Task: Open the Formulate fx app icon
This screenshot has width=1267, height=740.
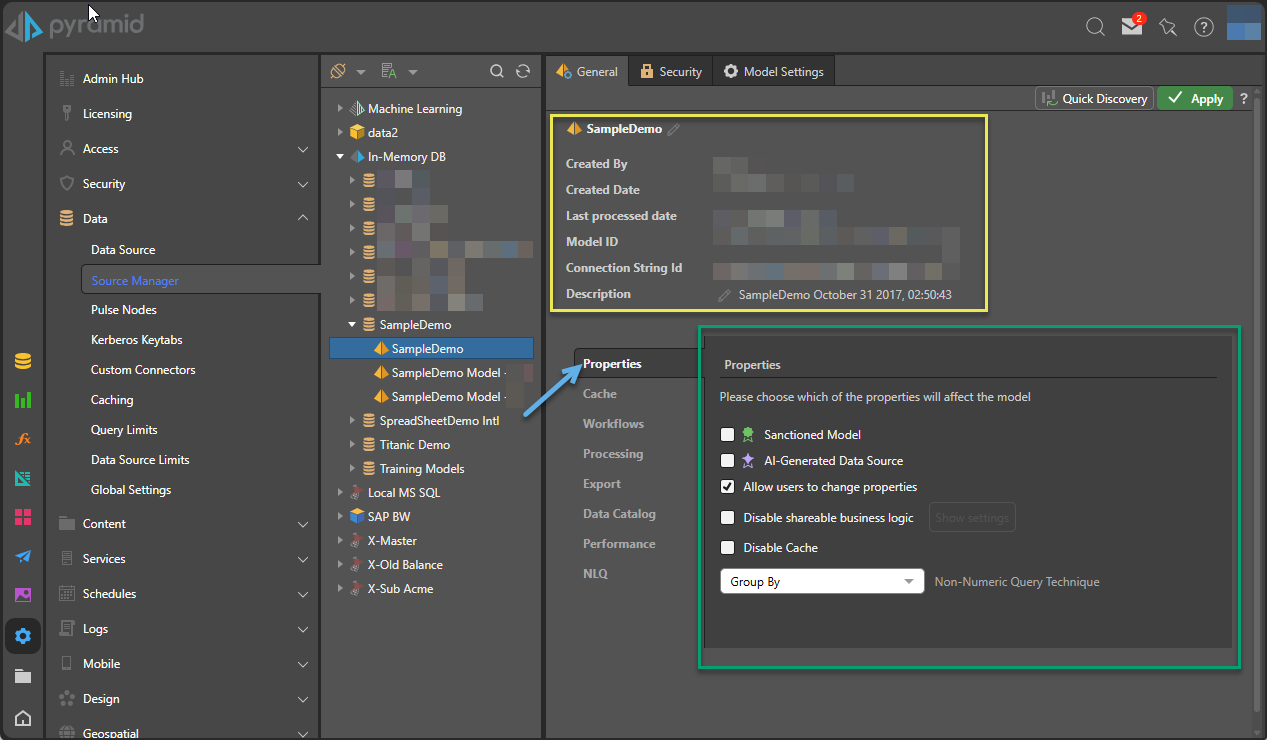Action: [x=22, y=439]
